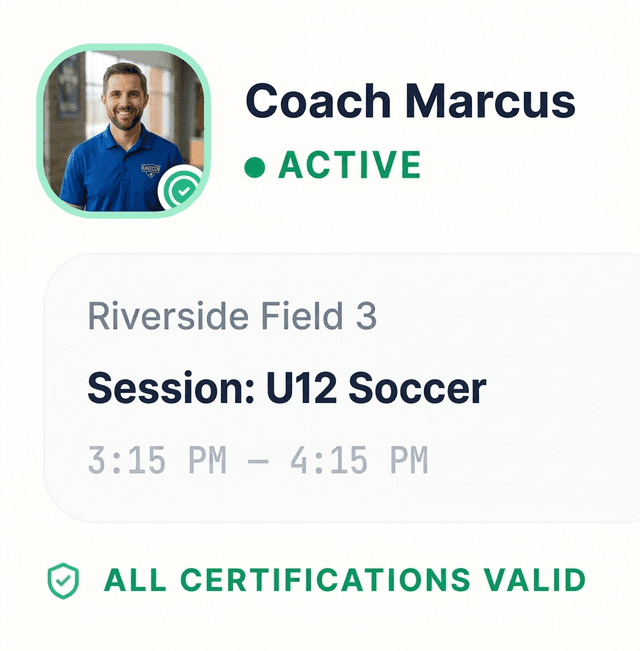Viewport: 640px width, 651px height.
Task: Click the ACTIVE status label
Action: point(350,166)
